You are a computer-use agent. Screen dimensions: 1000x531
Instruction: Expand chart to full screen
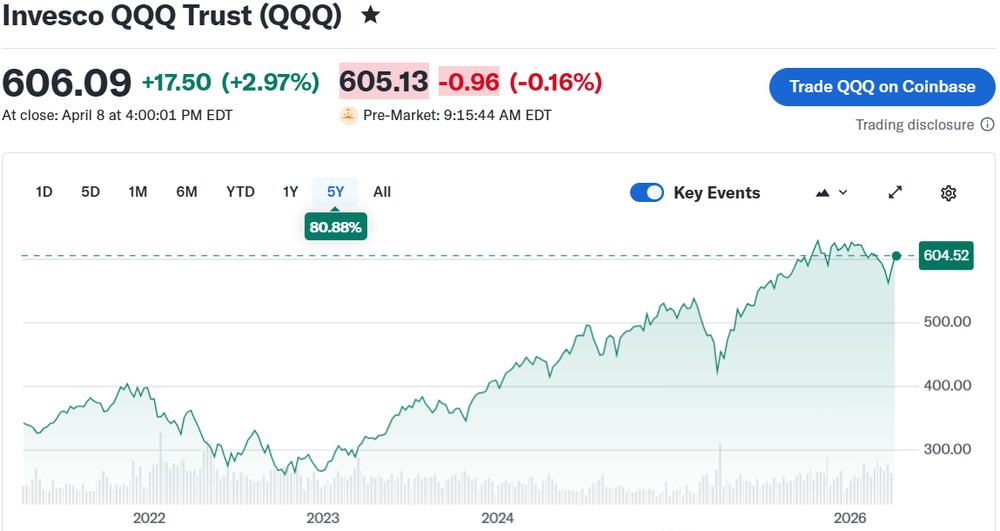[896, 193]
